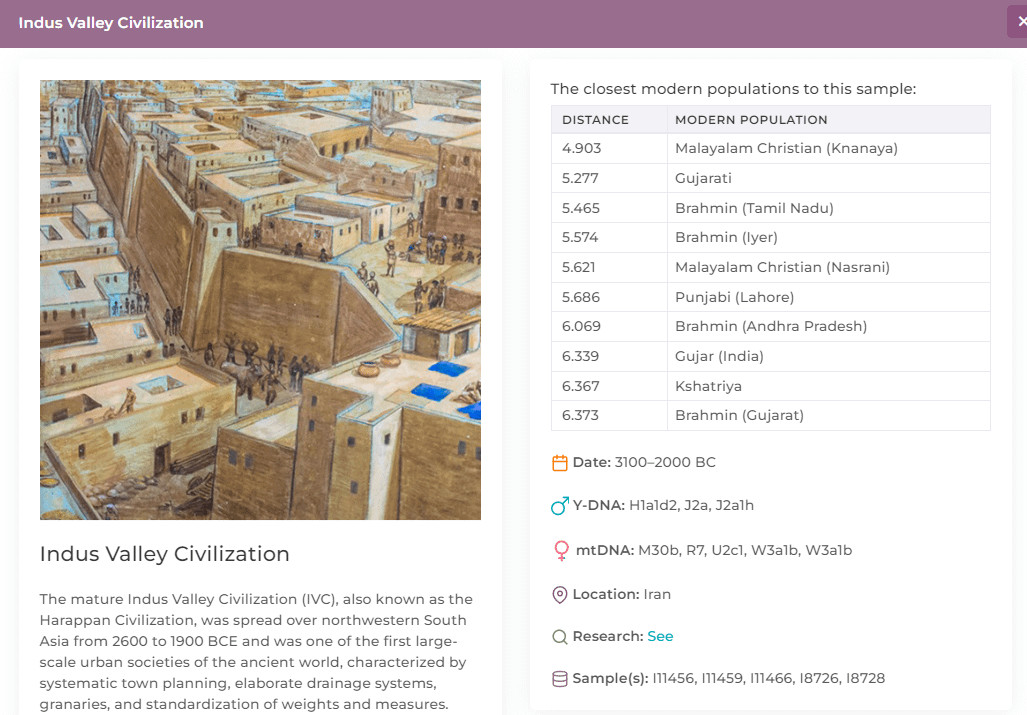
Task: Click distance value 6.069
Action: click(582, 326)
